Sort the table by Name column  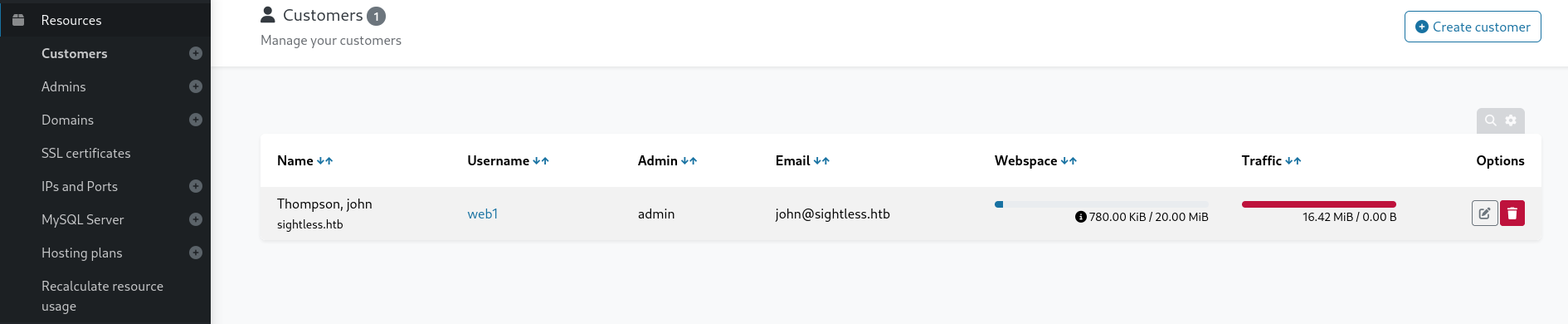[x=325, y=161]
